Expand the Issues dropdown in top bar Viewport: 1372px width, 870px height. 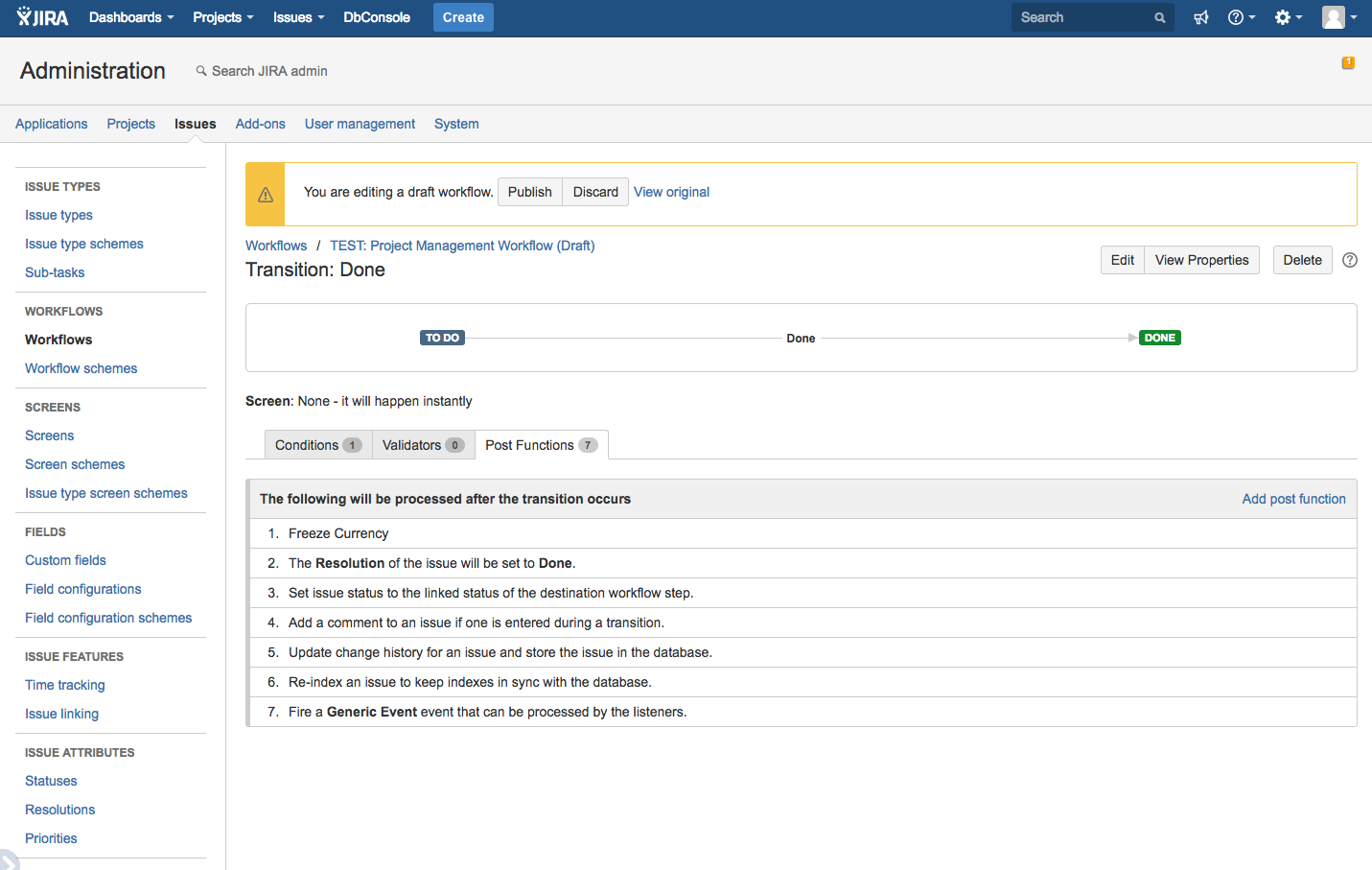tap(298, 17)
